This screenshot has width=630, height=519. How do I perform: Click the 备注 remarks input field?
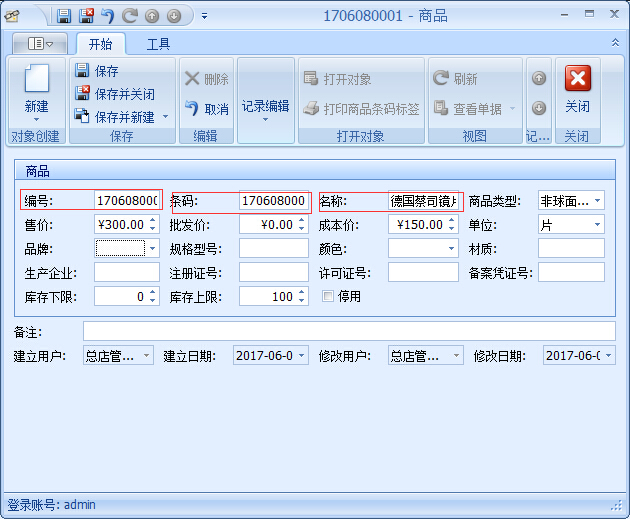point(349,331)
